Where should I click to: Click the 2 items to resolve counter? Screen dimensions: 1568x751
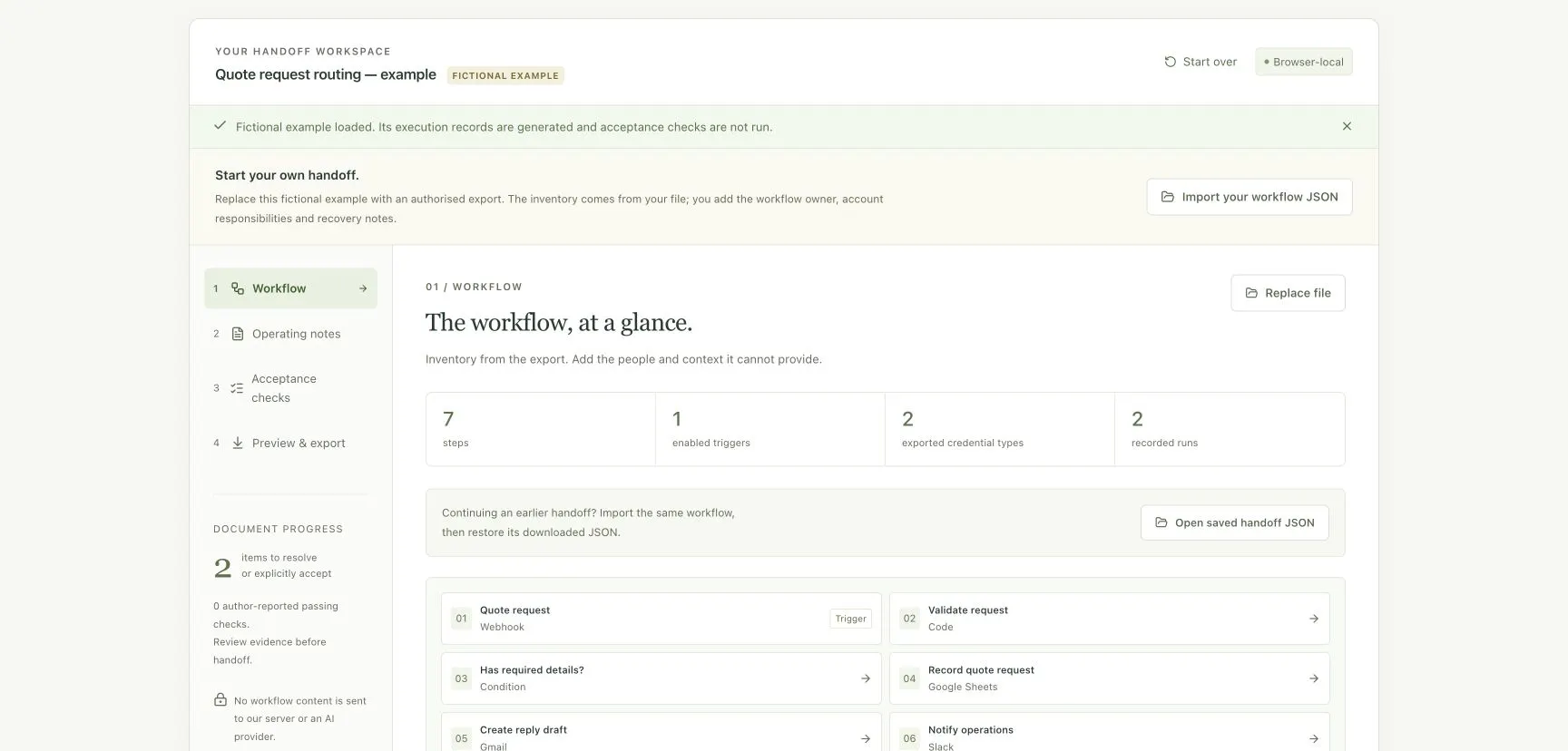pos(272,566)
